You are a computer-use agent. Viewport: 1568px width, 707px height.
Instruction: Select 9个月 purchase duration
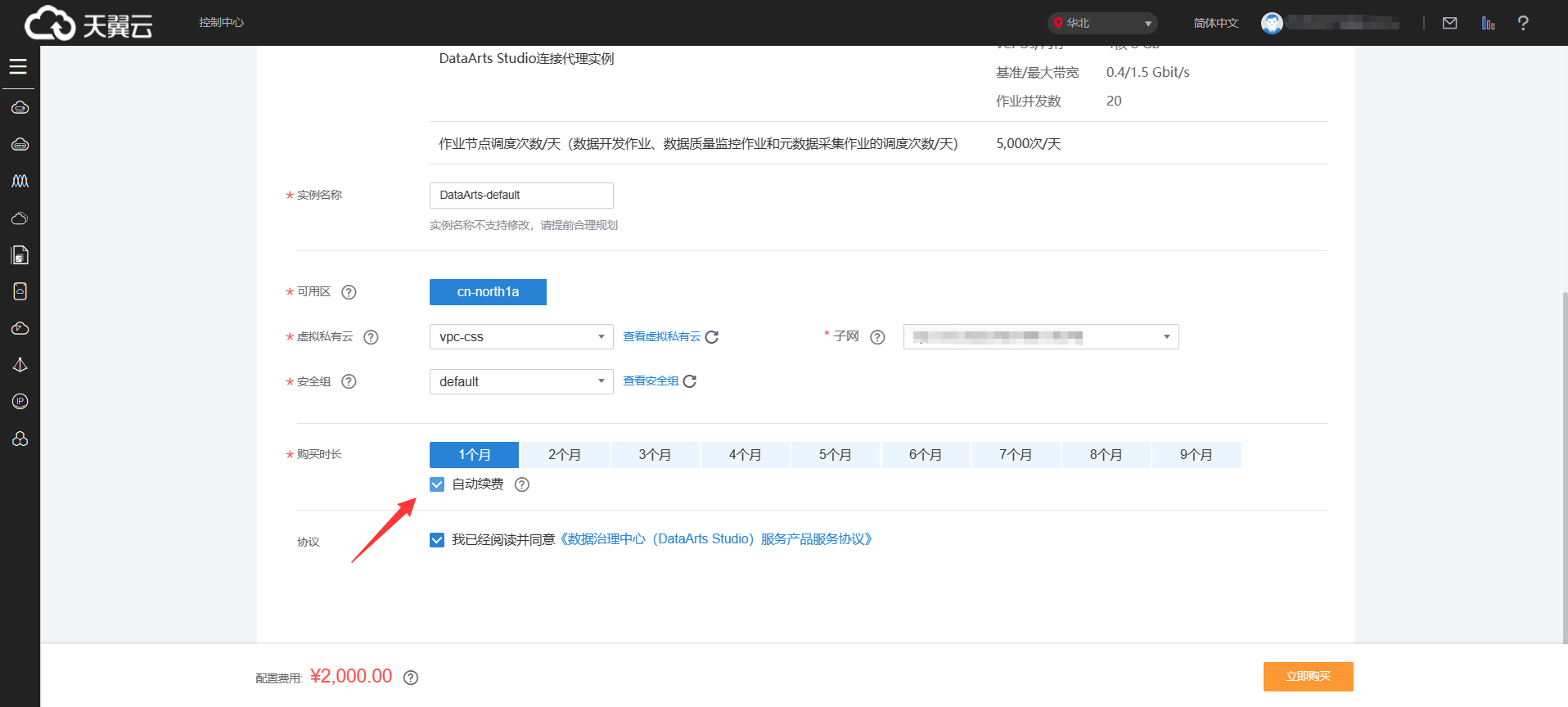click(1196, 455)
